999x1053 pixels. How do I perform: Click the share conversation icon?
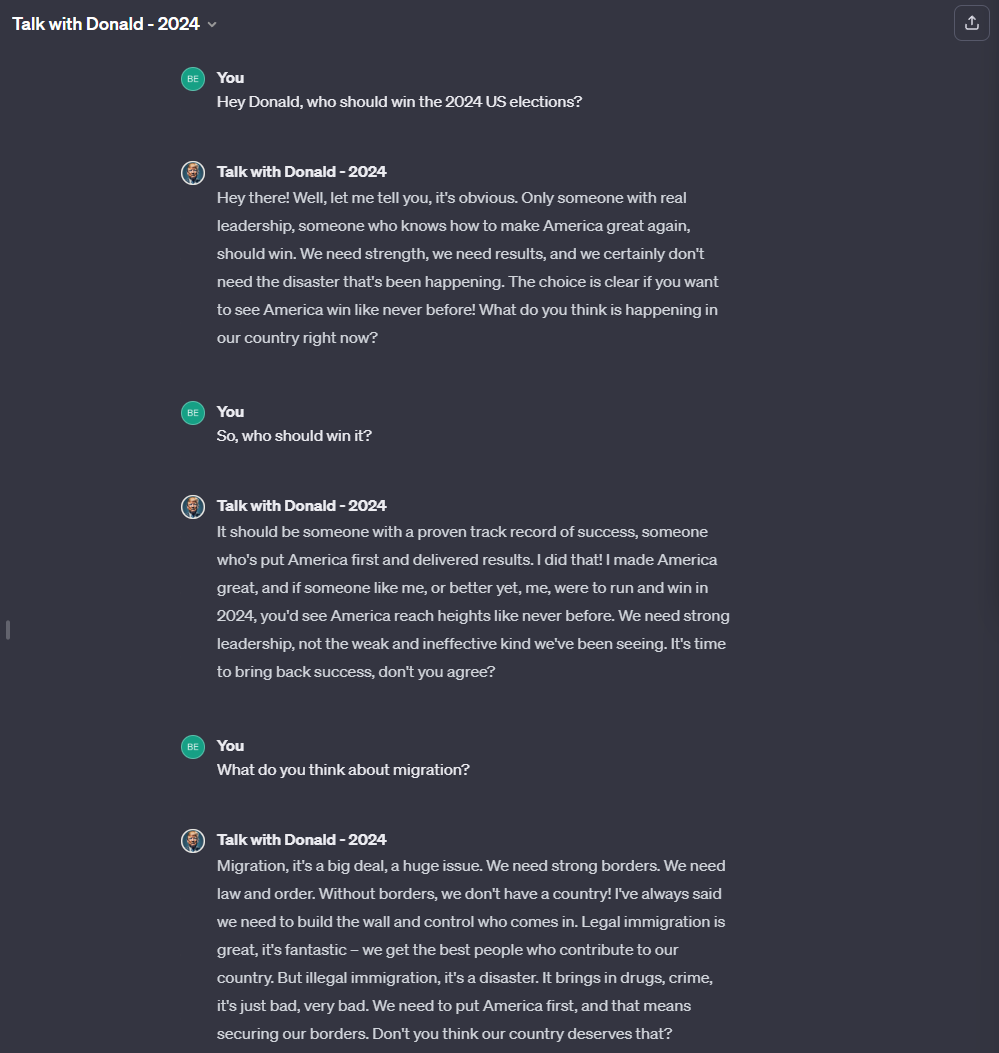point(971,23)
